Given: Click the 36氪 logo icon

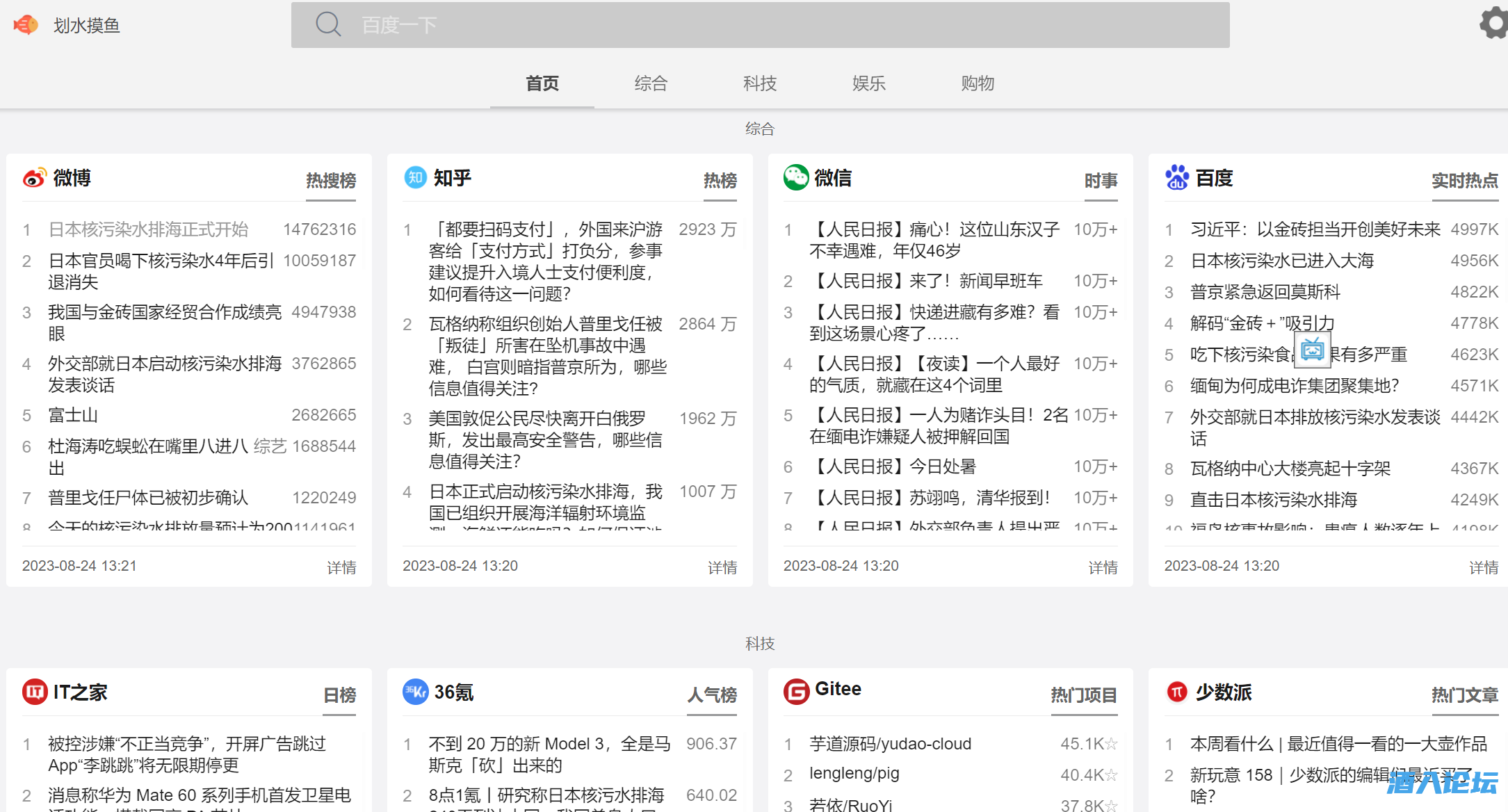Looking at the screenshot, I should pos(415,692).
